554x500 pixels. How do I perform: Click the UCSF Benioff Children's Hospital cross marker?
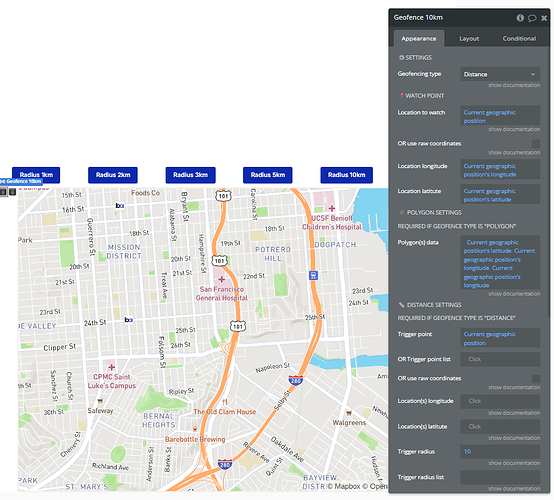click(x=331, y=208)
